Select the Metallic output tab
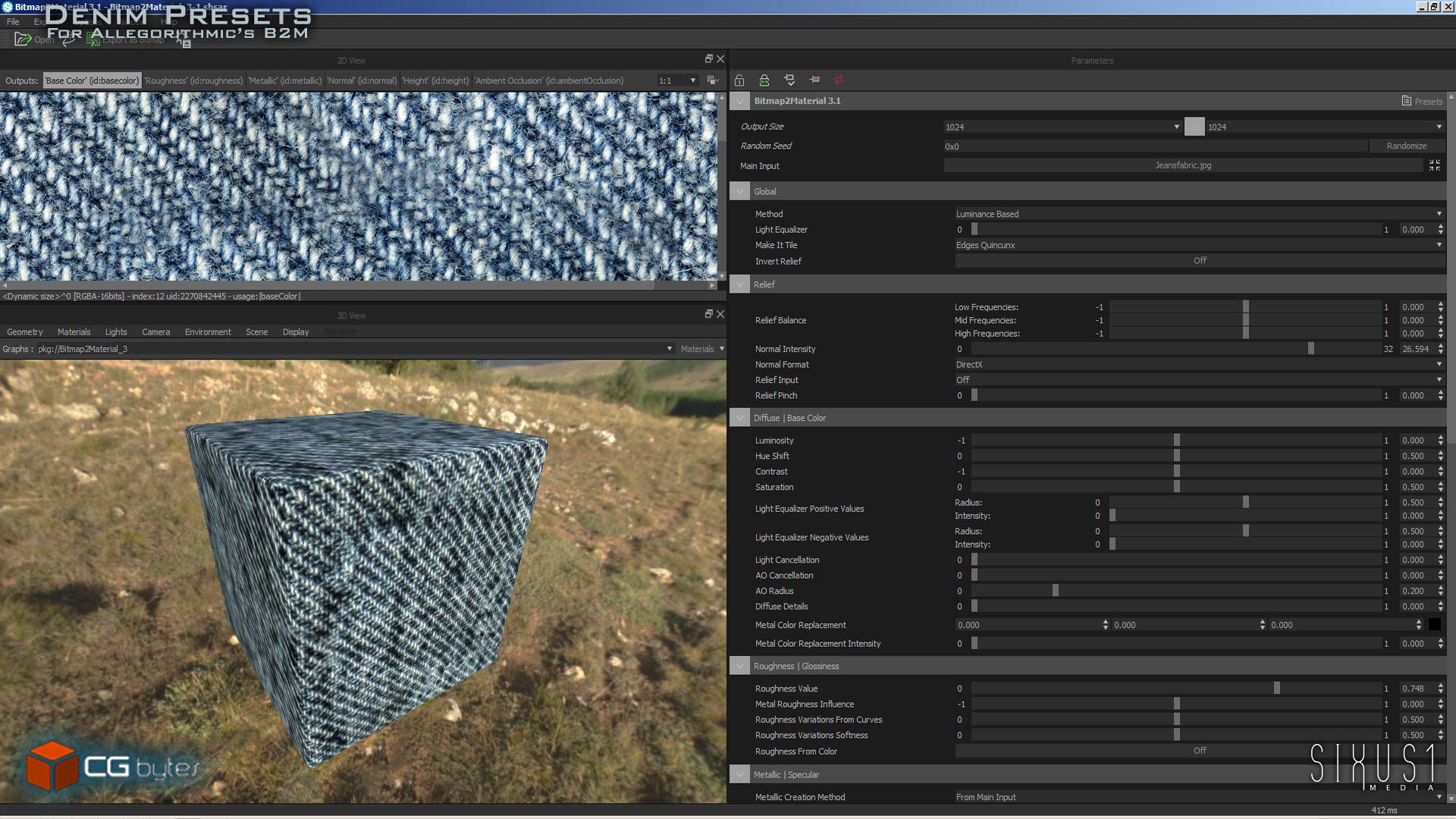The height and width of the screenshot is (819, 1456). coord(284,80)
